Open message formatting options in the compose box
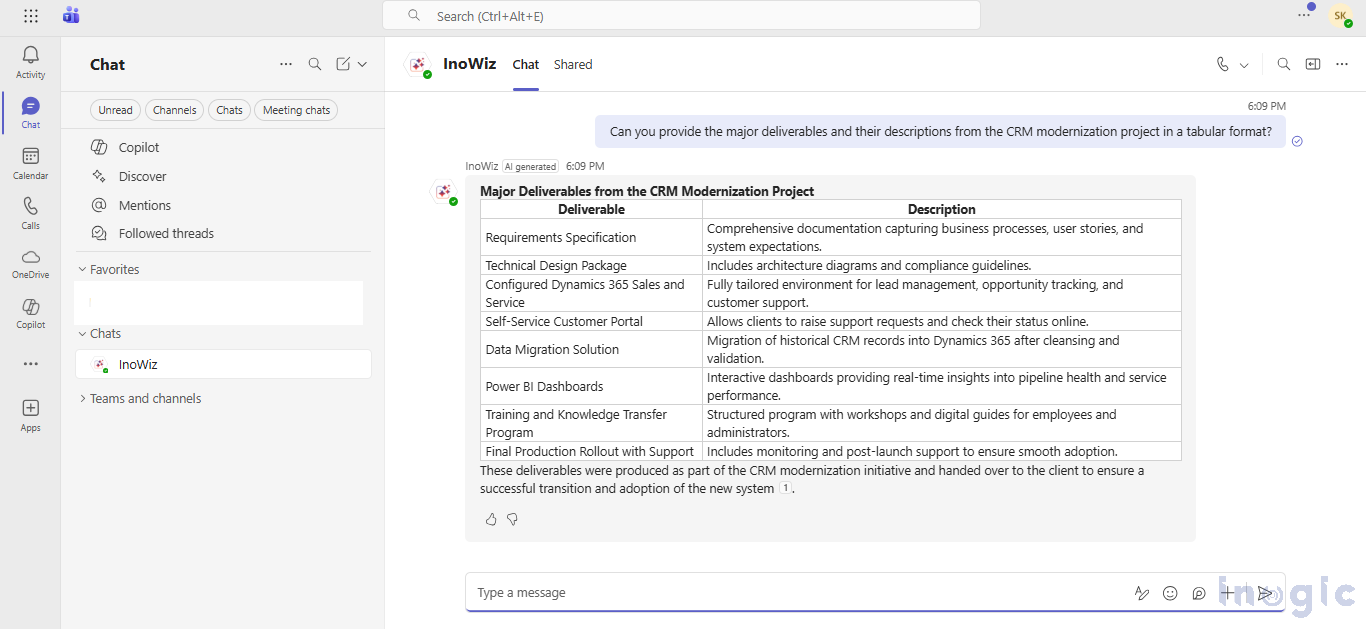The image size is (1366, 629). 1142,593
